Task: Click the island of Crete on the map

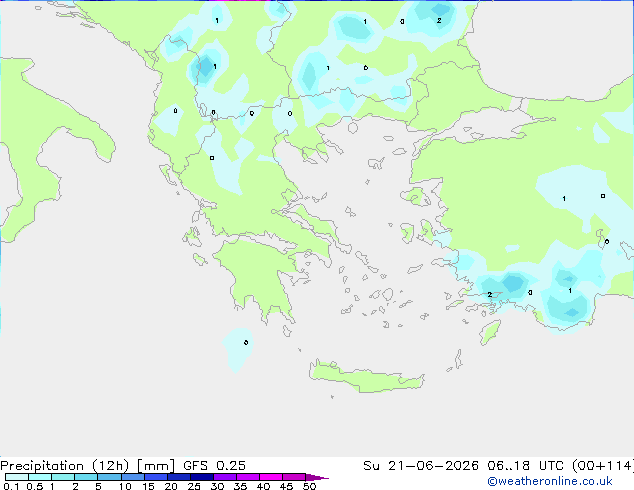Action: 364,377
